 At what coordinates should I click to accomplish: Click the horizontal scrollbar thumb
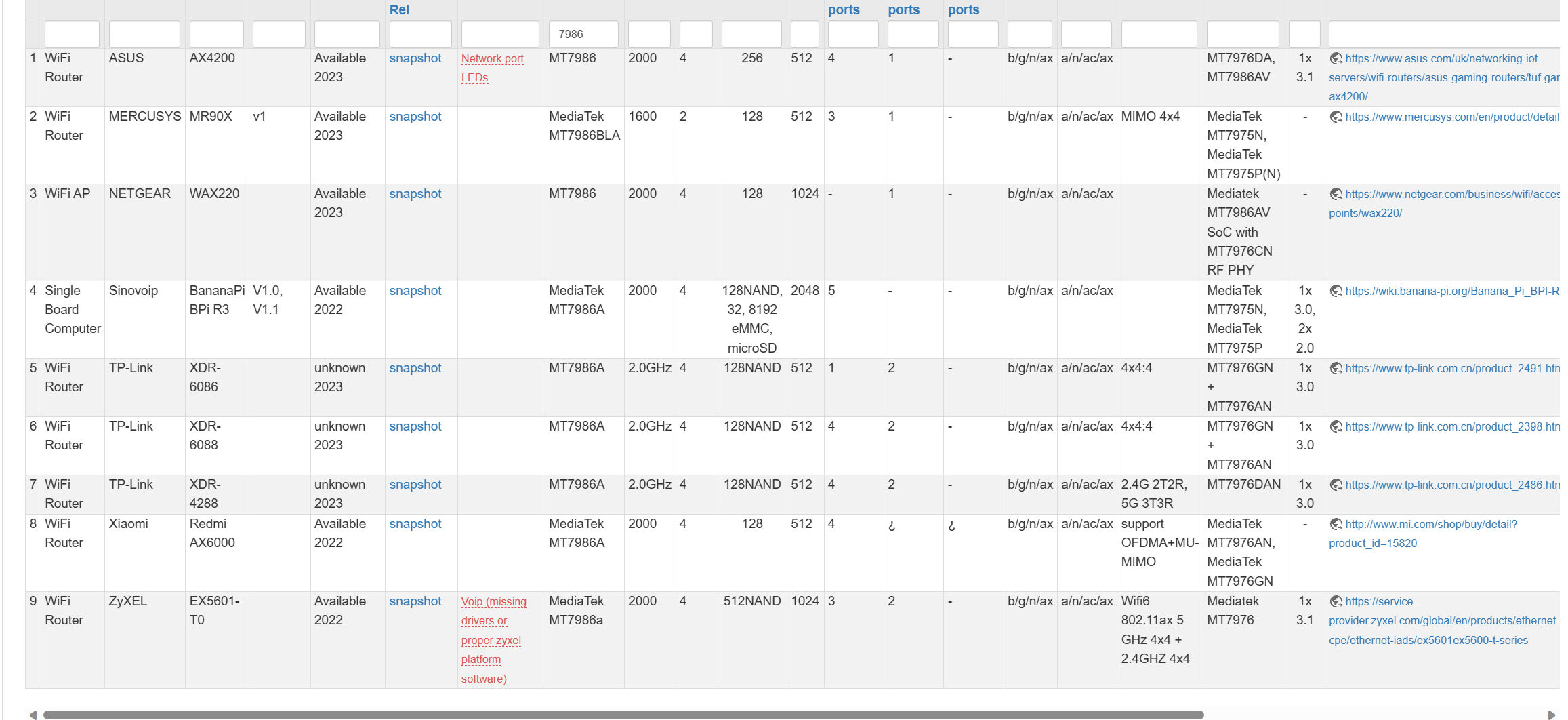(x=623, y=715)
